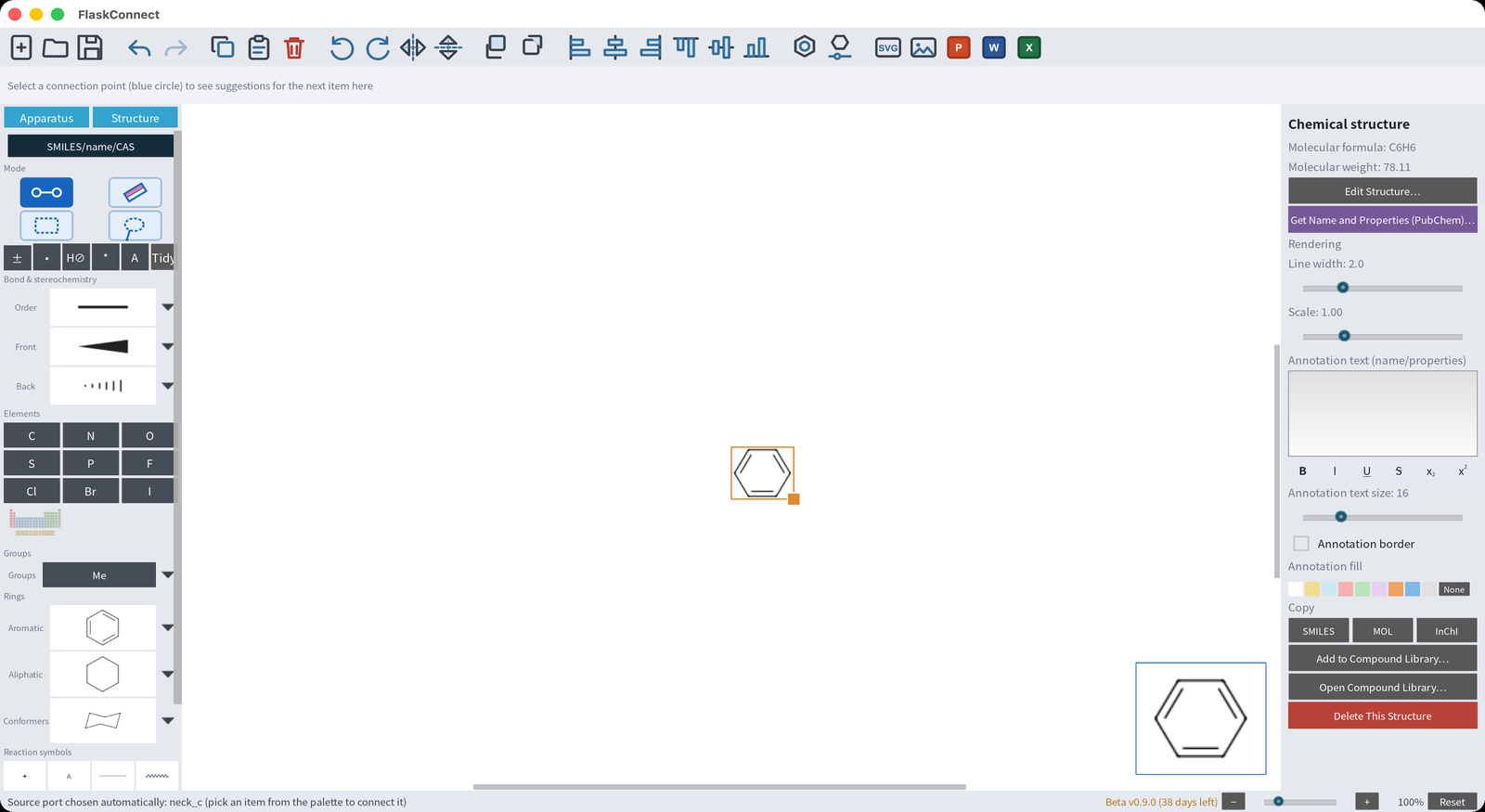The image size is (1485, 812).
Task: Reset the zoom level
Action: [x=1452, y=802]
